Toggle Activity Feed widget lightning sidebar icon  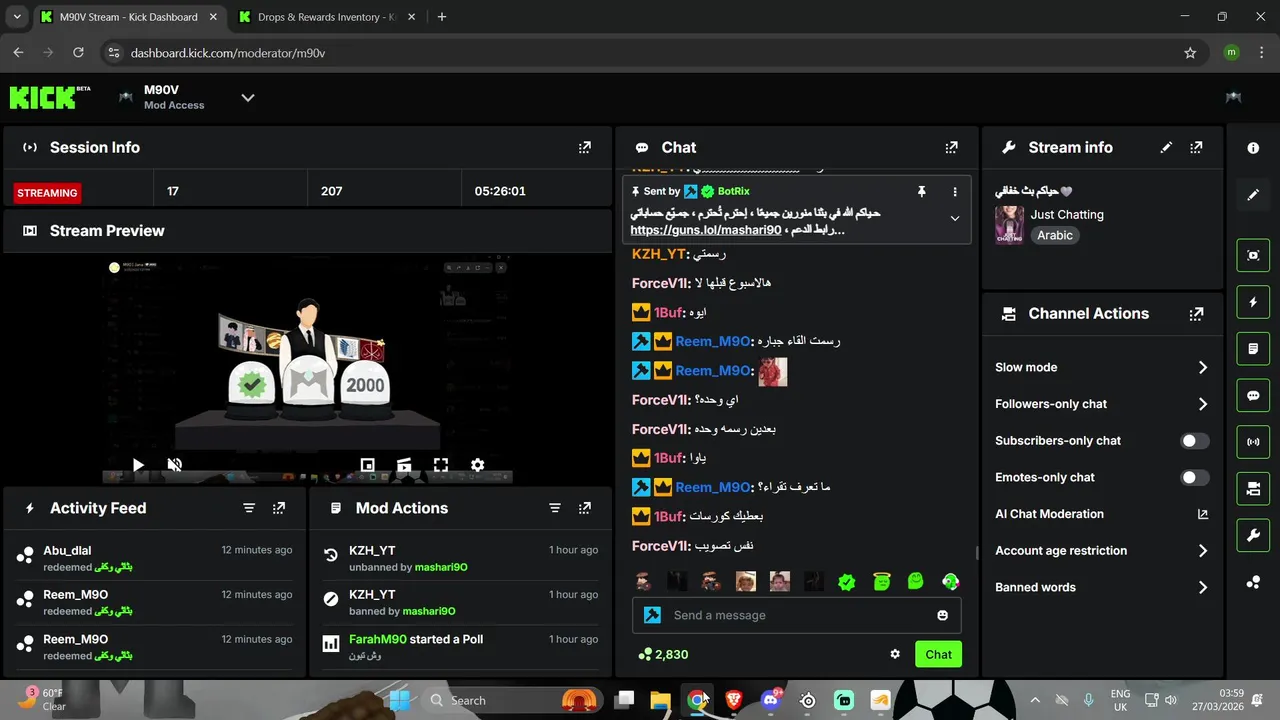[1253, 302]
